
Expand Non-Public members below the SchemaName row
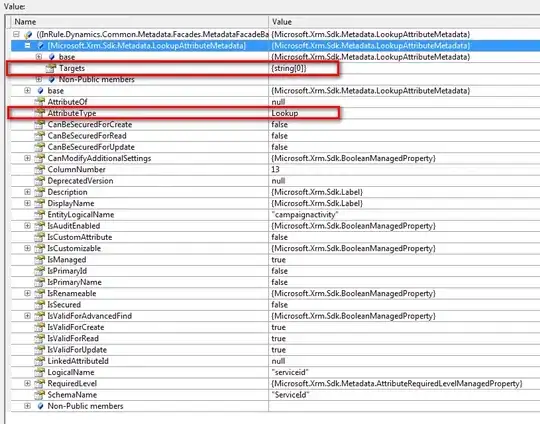pos(27,406)
